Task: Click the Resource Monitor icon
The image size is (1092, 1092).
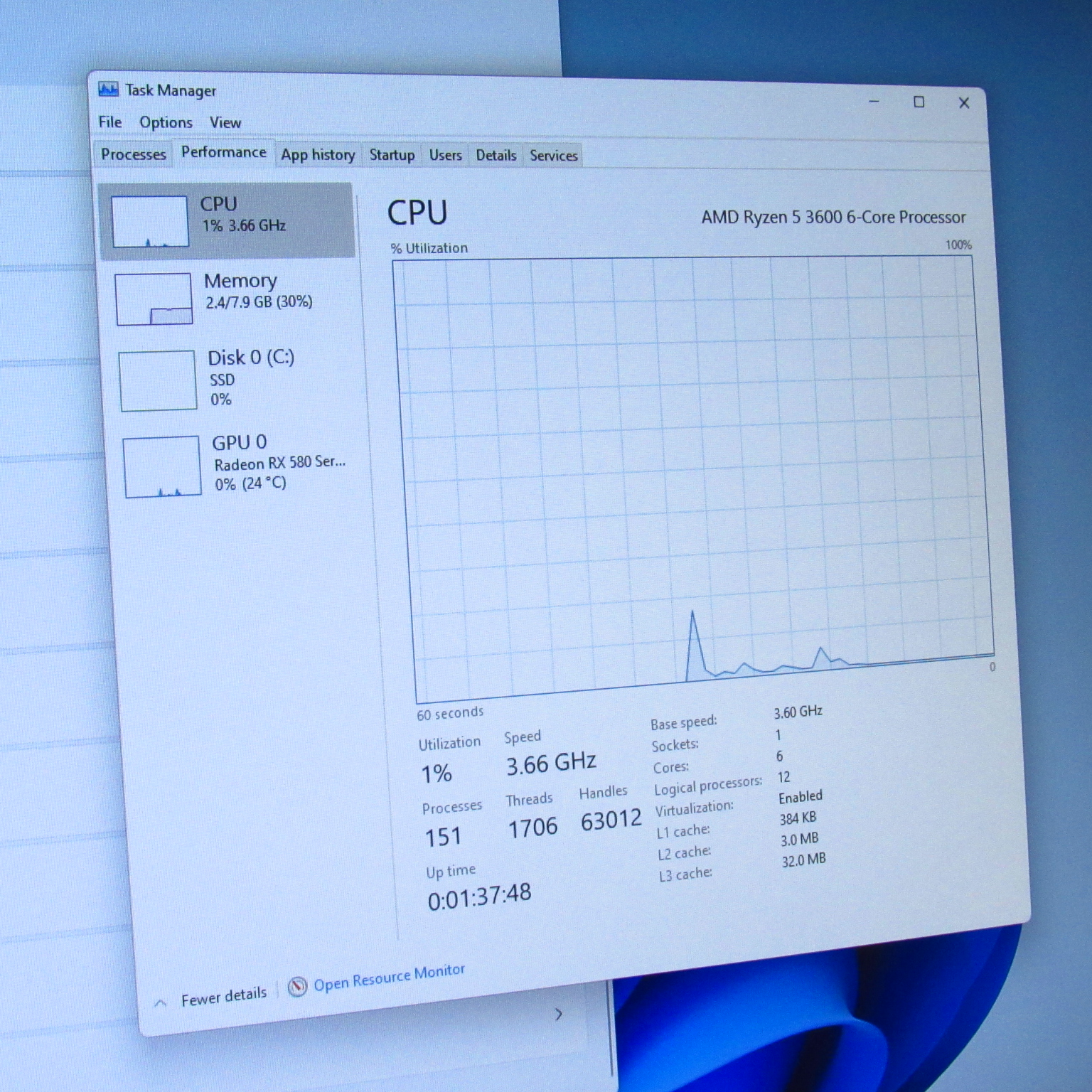Action: (297, 986)
